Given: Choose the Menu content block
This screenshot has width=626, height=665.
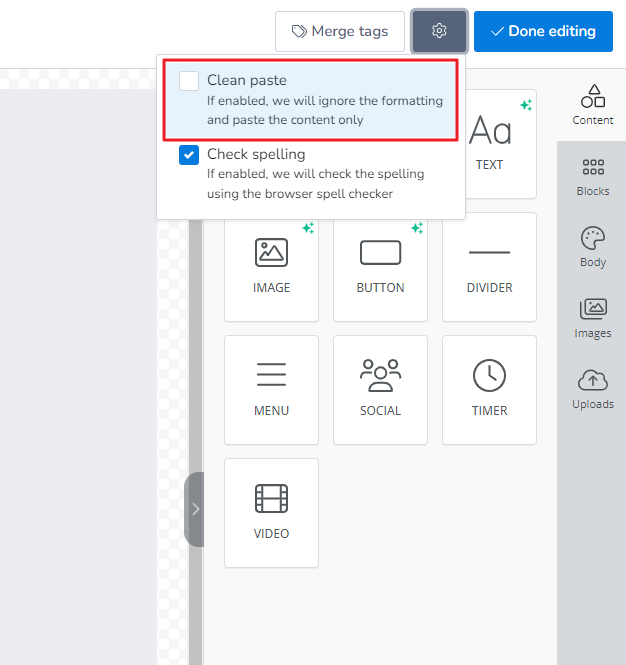Looking at the screenshot, I should pos(271,389).
